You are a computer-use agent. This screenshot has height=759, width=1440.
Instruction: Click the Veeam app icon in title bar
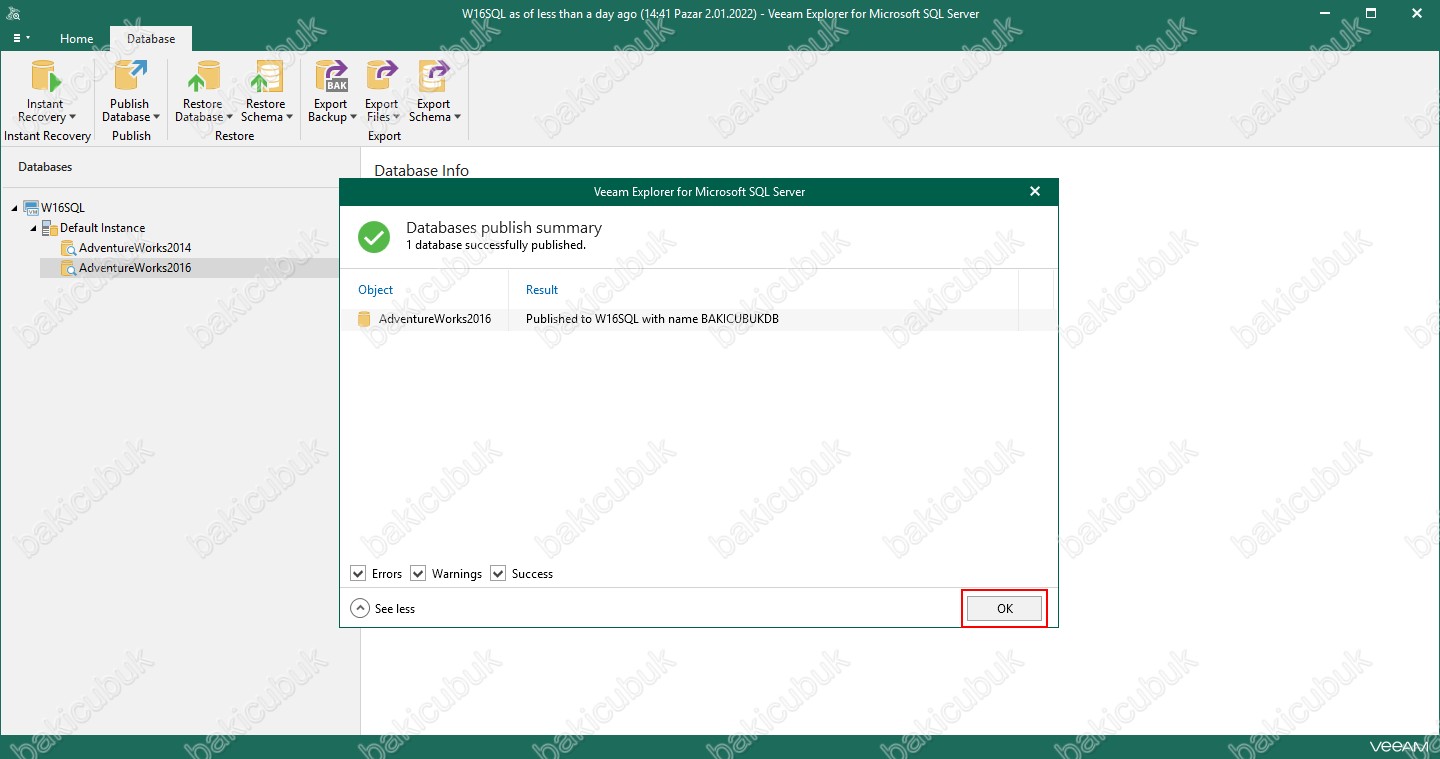click(14, 14)
